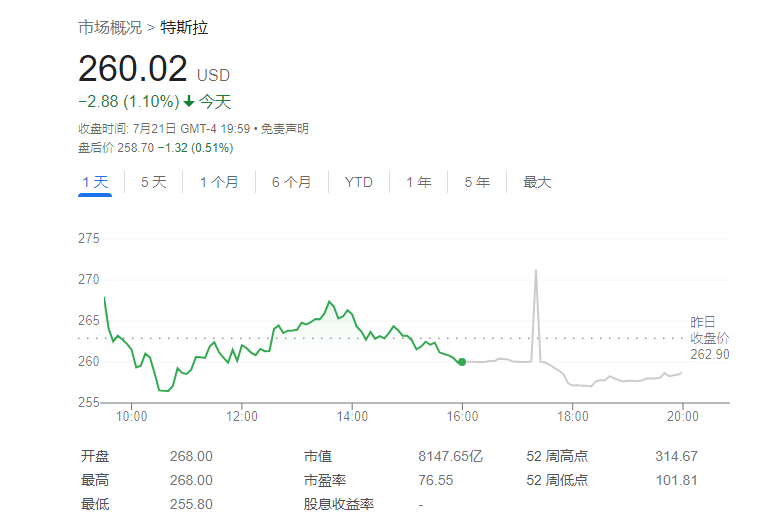Image resolution: width=773 pixels, height=524 pixels.
Task: Click the 18:00 time axis label
Action: click(x=573, y=417)
